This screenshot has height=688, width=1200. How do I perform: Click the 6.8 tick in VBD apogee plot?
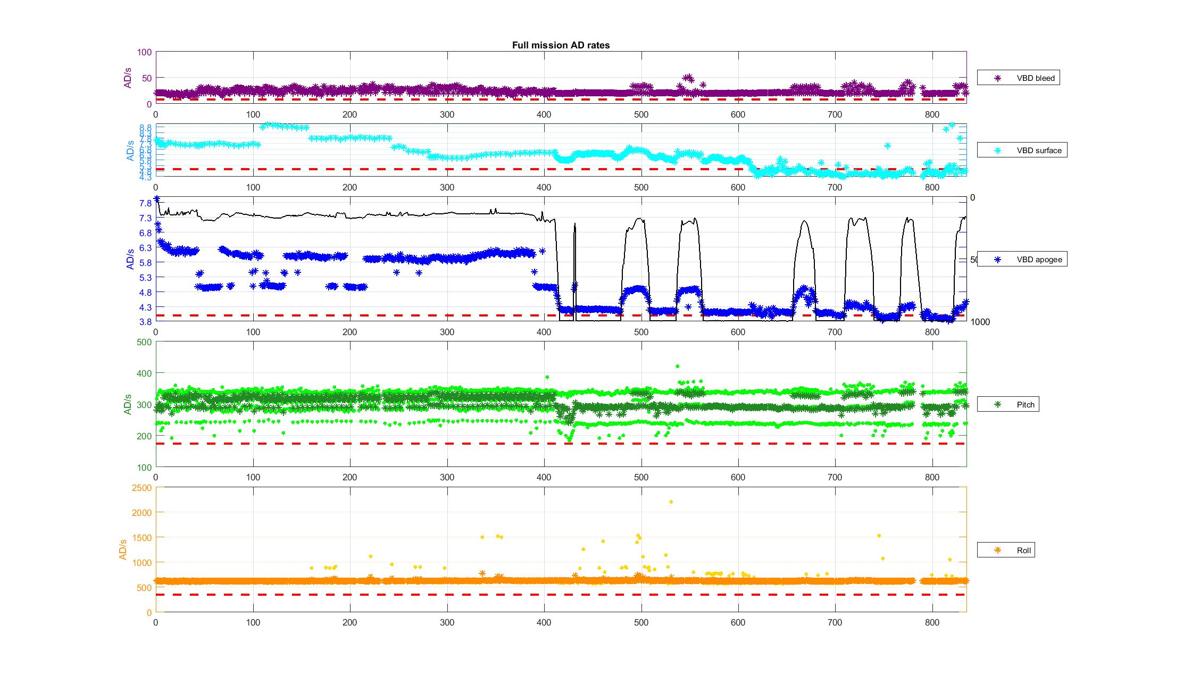pyautogui.click(x=144, y=233)
